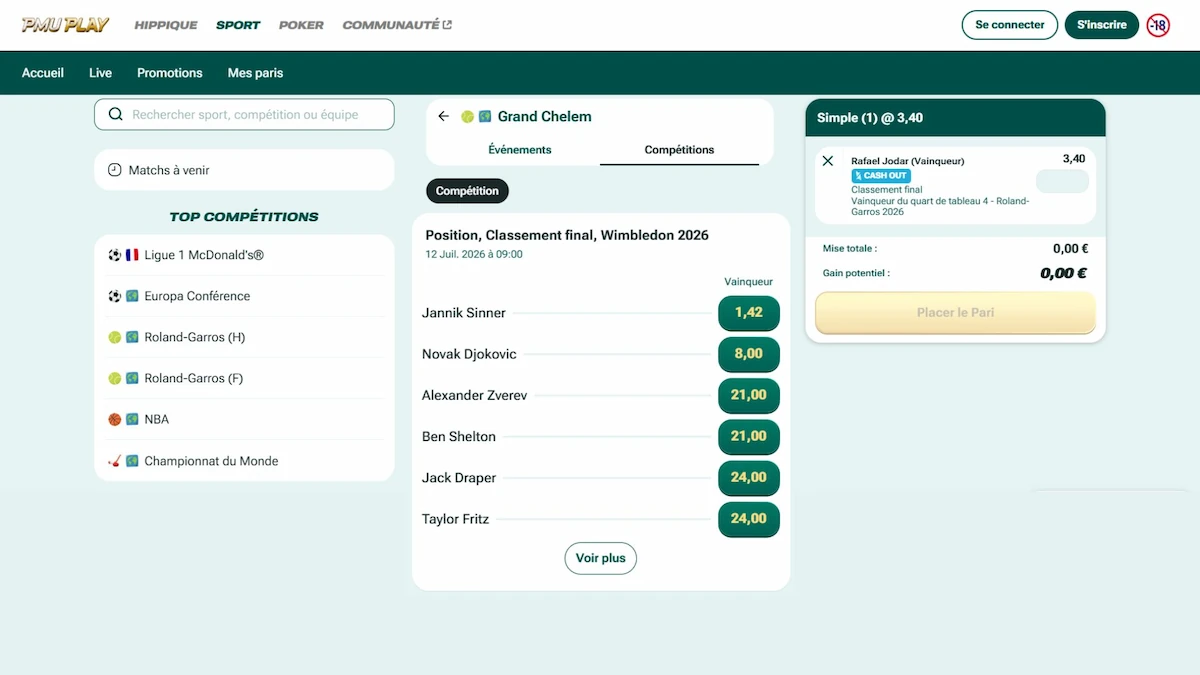Click the tennis ball icon for Roland-Garros (H)
The width and height of the screenshot is (1200, 675).
coord(114,337)
